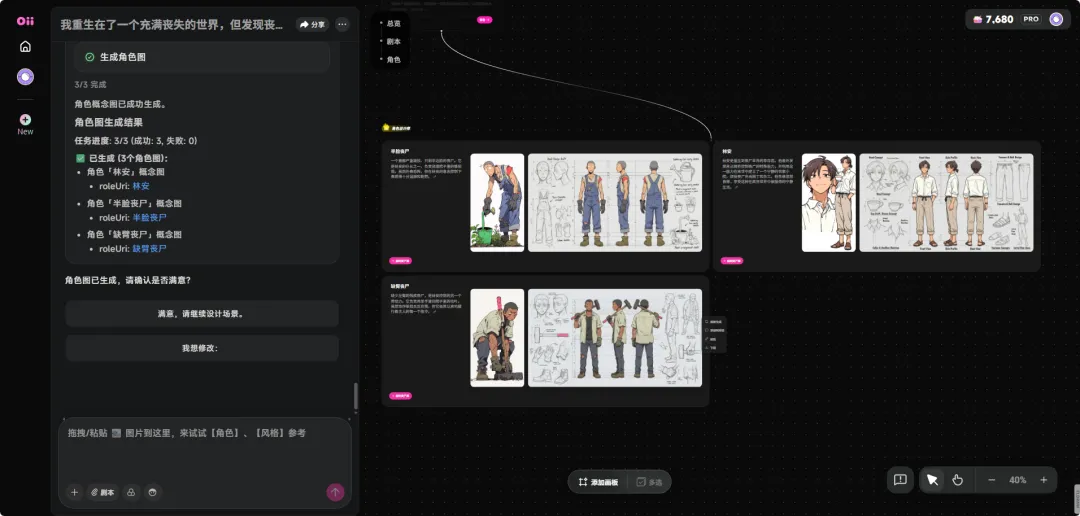Choose 我想修改 reply option
The height and width of the screenshot is (516, 1080).
[202, 348]
